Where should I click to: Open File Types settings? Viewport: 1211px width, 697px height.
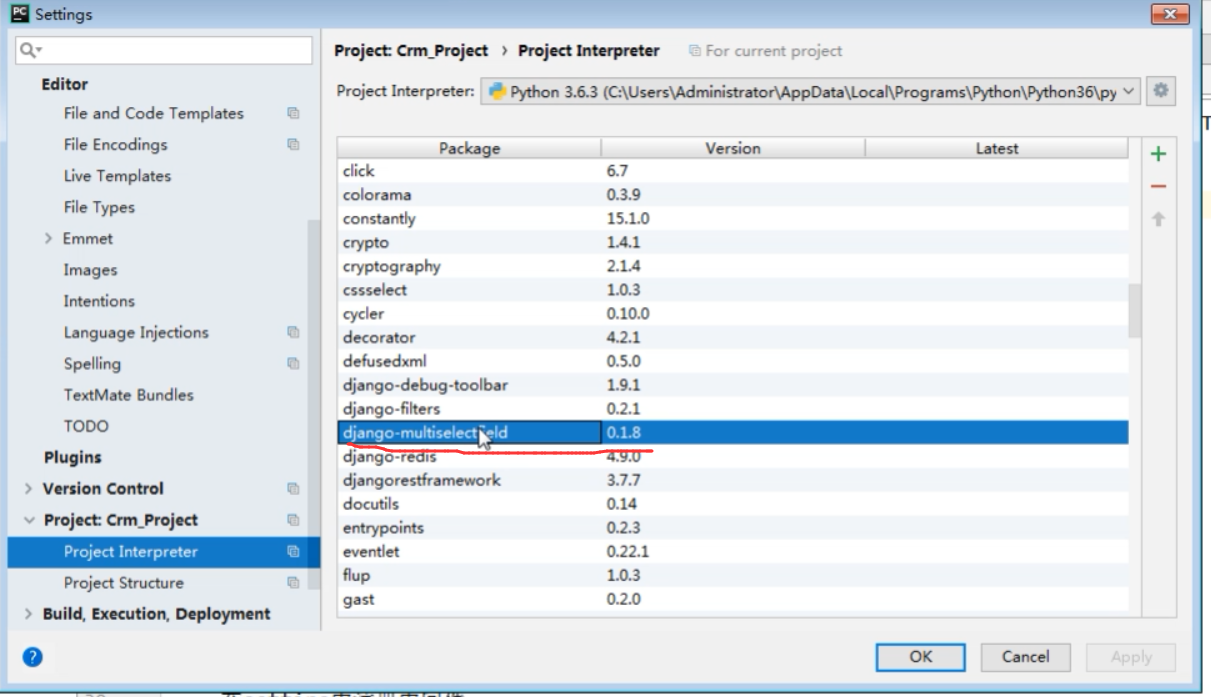pyautogui.click(x=99, y=207)
